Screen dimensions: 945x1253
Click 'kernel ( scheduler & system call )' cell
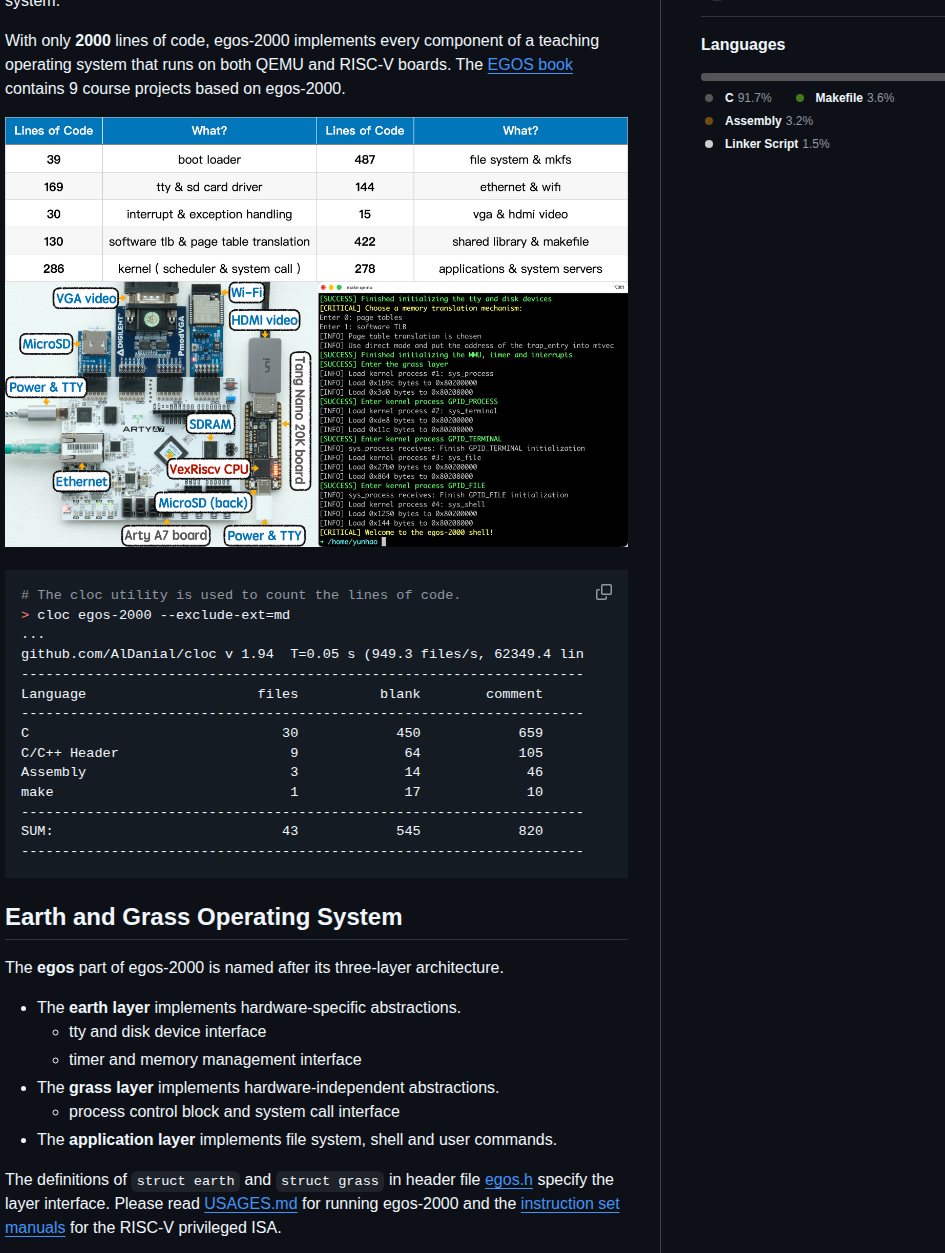(x=209, y=268)
